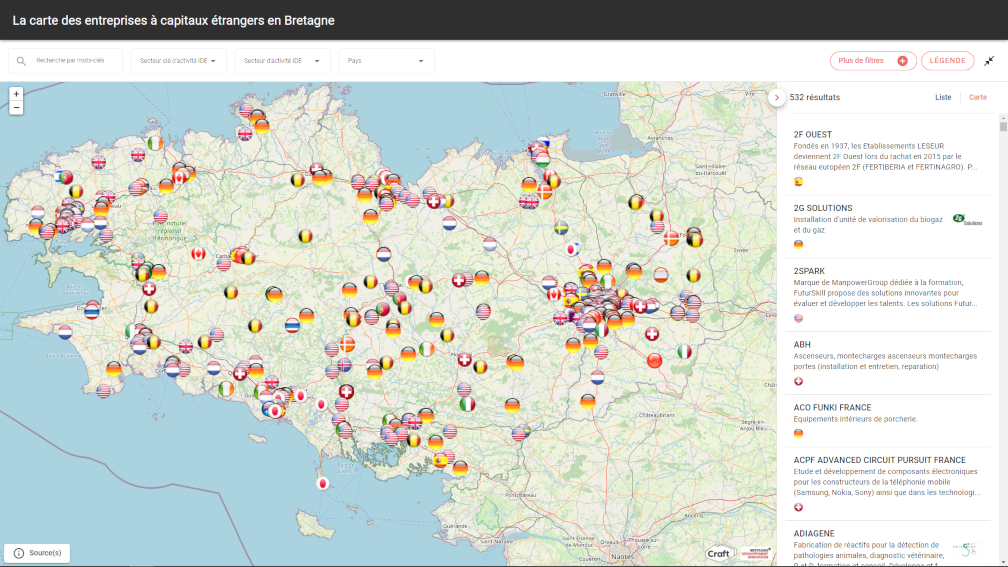Zoom in on the map
The width and height of the screenshot is (1008, 567).
point(16,94)
